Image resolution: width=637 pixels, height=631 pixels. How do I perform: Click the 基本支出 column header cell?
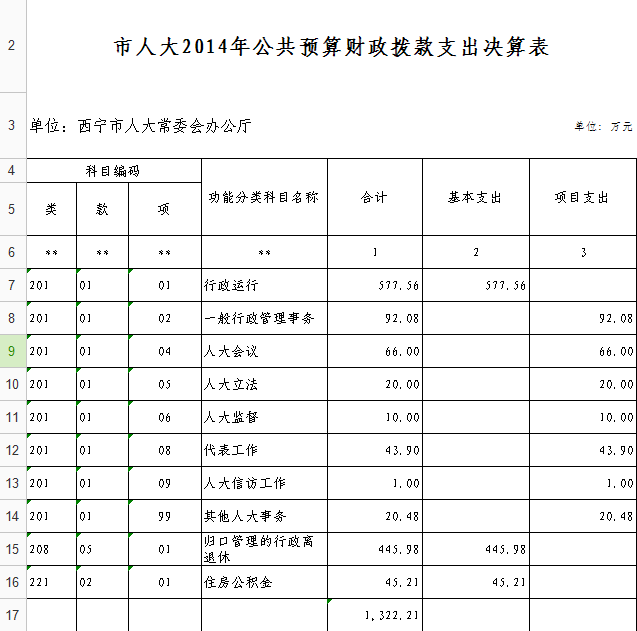(x=475, y=198)
